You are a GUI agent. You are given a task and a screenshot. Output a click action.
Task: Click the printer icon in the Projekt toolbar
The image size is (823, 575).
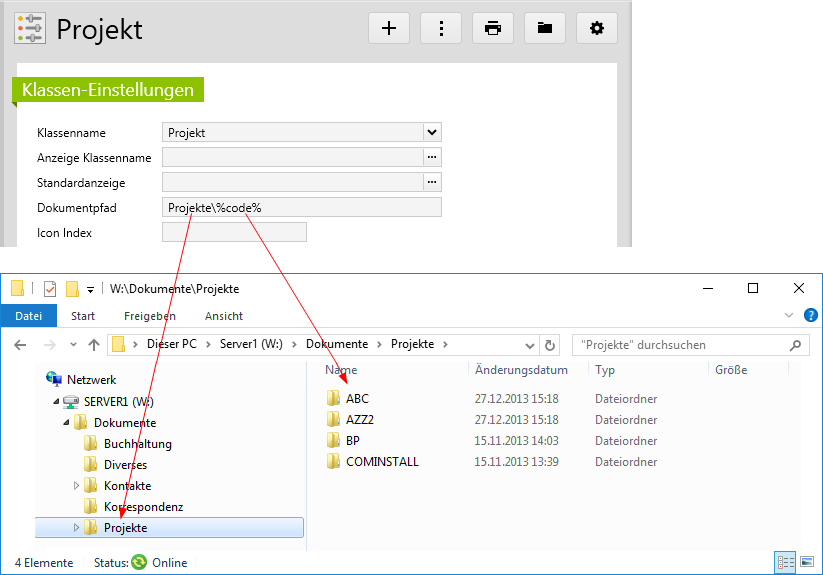pos(493,28)
